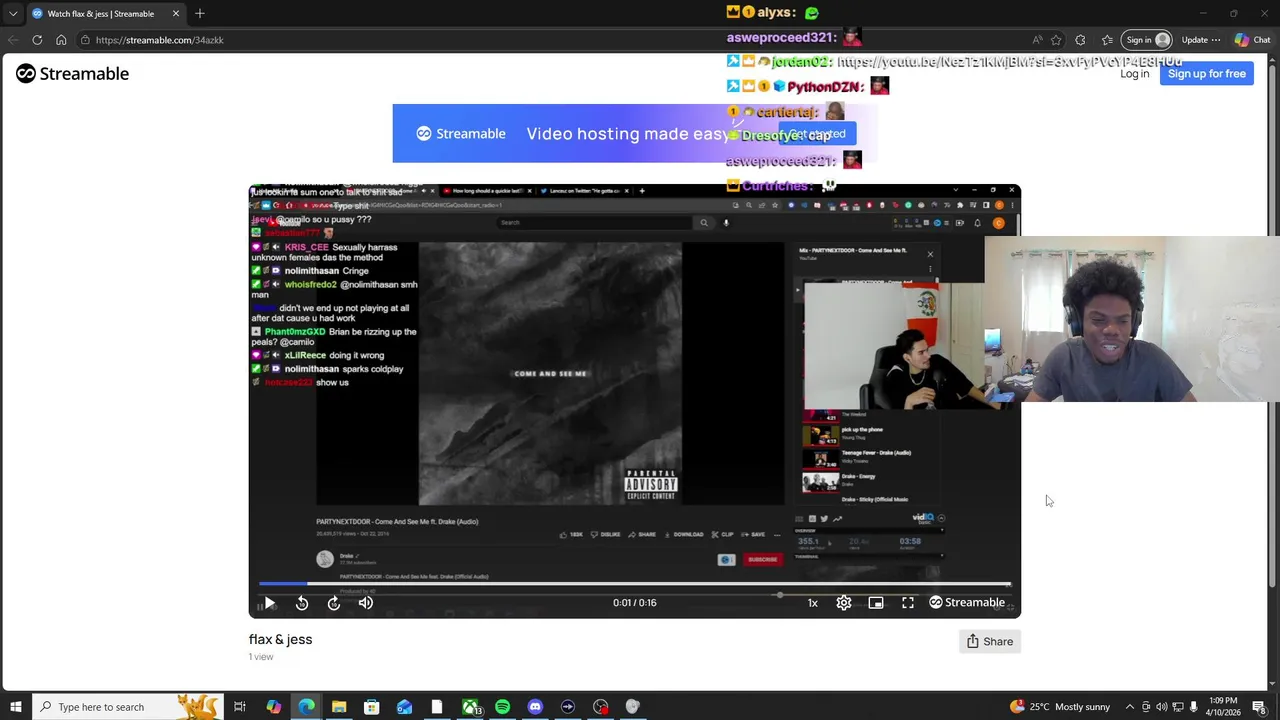Show hidden system tray icons
The width and height of the screenshot is (1280, 720).
(x=1130, y=707)
